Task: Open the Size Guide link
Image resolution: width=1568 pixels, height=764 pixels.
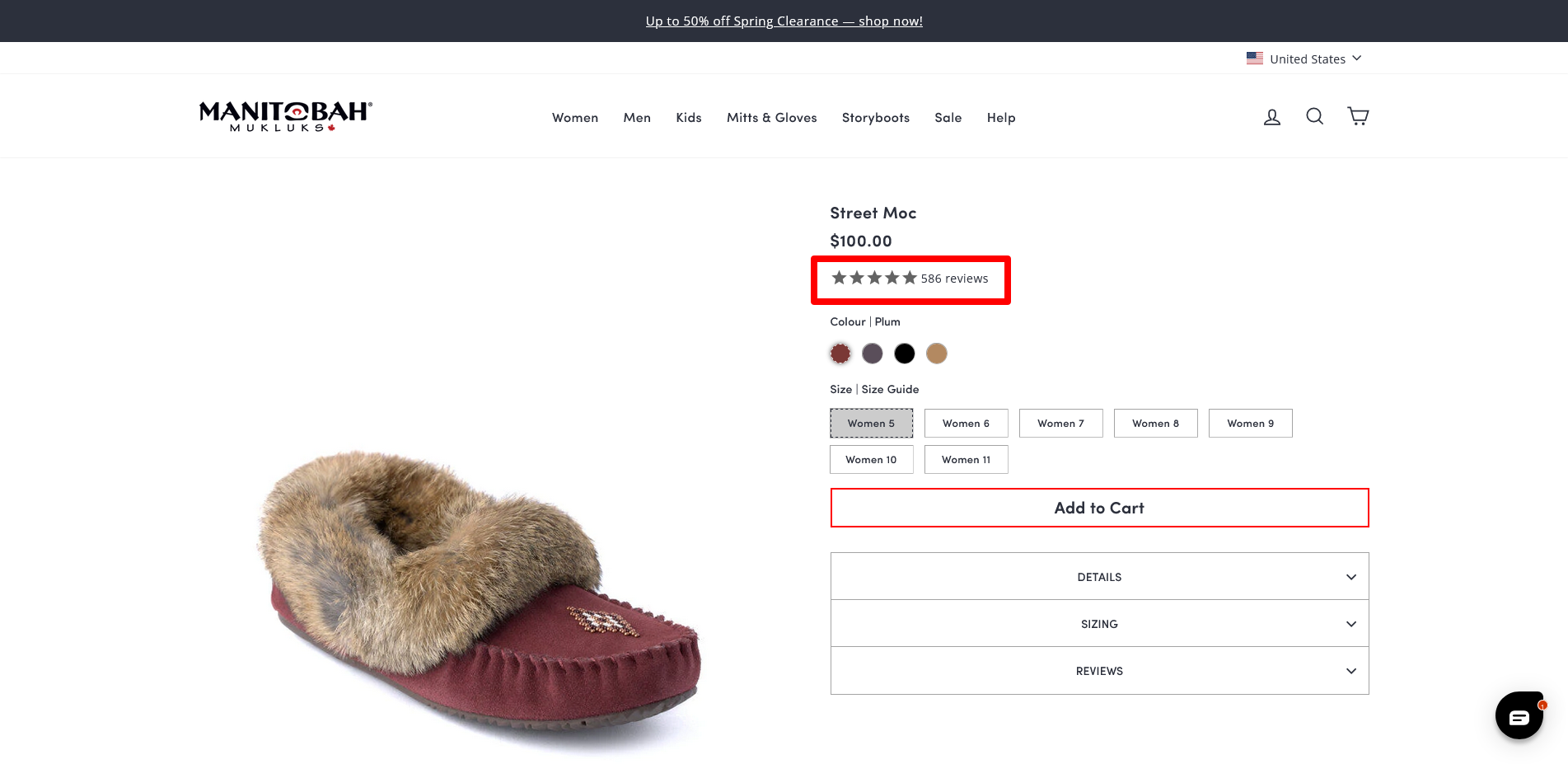Action: [890, 390]
